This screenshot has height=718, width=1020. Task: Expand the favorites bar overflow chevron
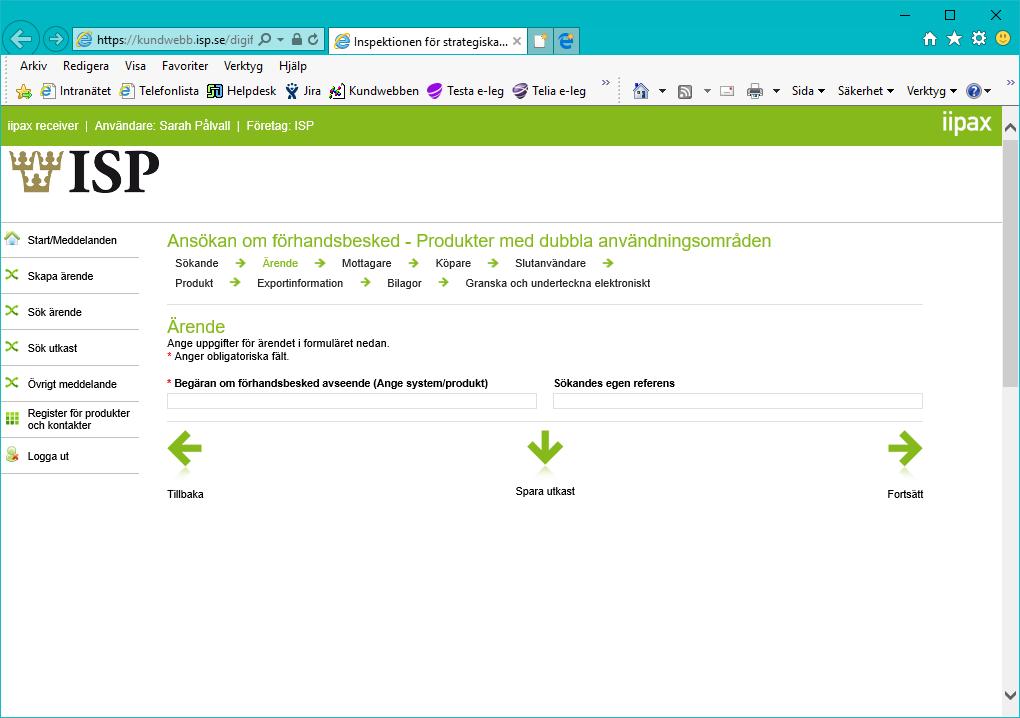point(606,83)
